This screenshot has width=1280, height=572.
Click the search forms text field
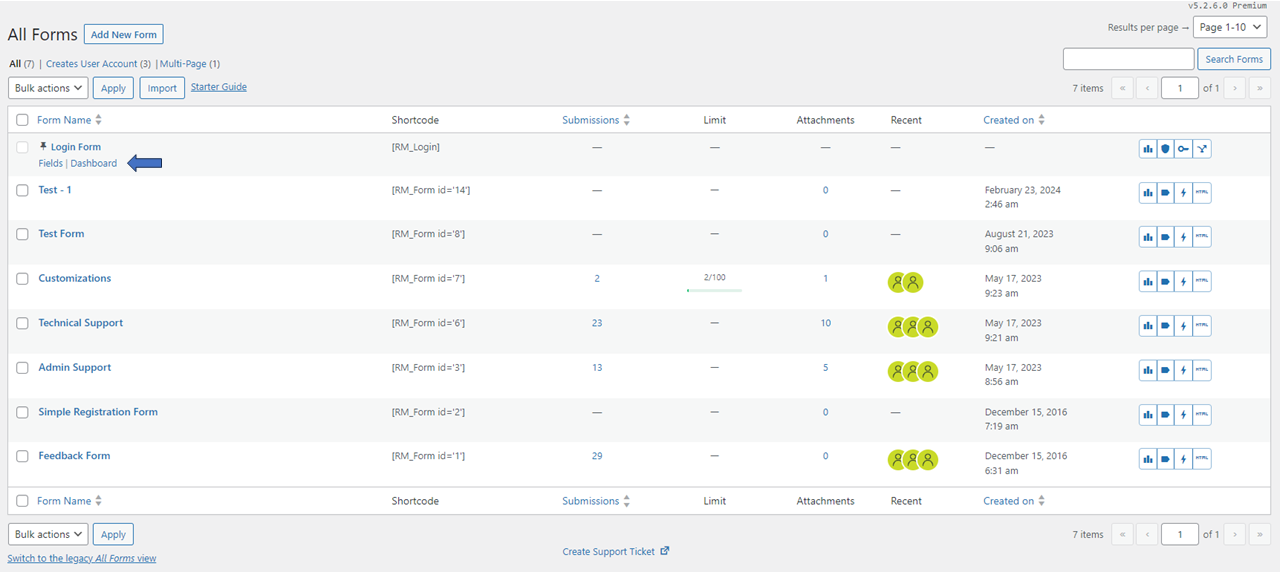coord(1128,59)
